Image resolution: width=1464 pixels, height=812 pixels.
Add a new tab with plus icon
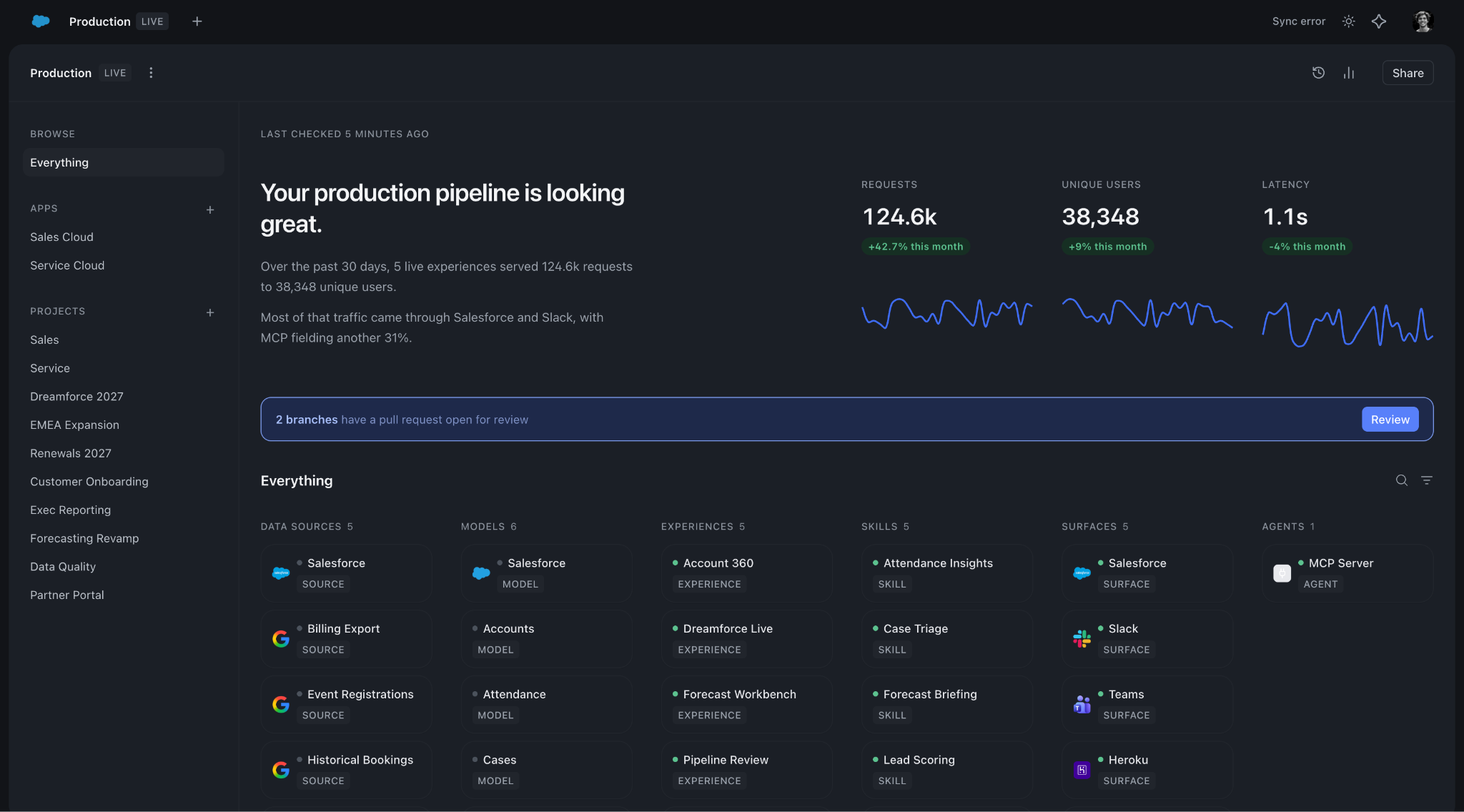pos(197,21)
